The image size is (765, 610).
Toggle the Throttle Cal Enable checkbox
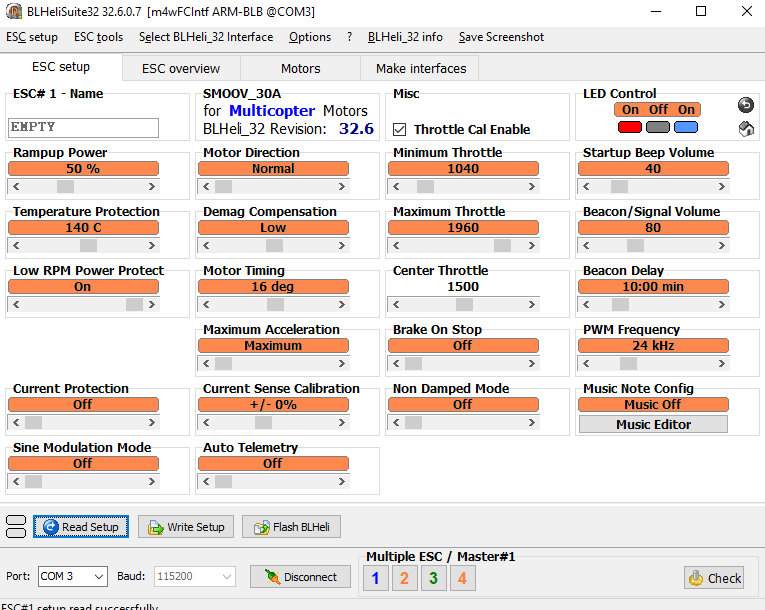(400, 129)
